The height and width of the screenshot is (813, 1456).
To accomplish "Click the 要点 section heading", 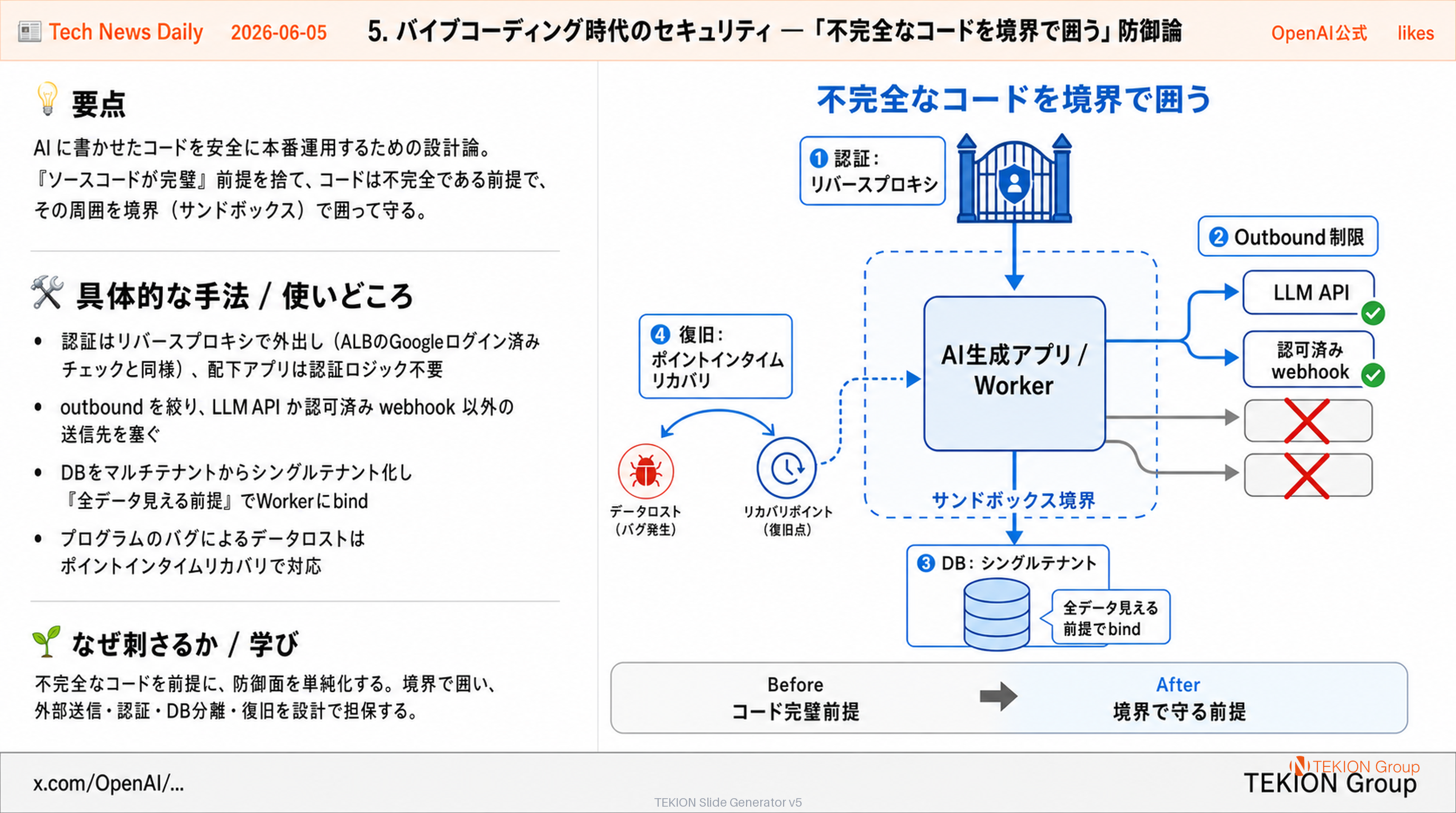I will 99,104.
